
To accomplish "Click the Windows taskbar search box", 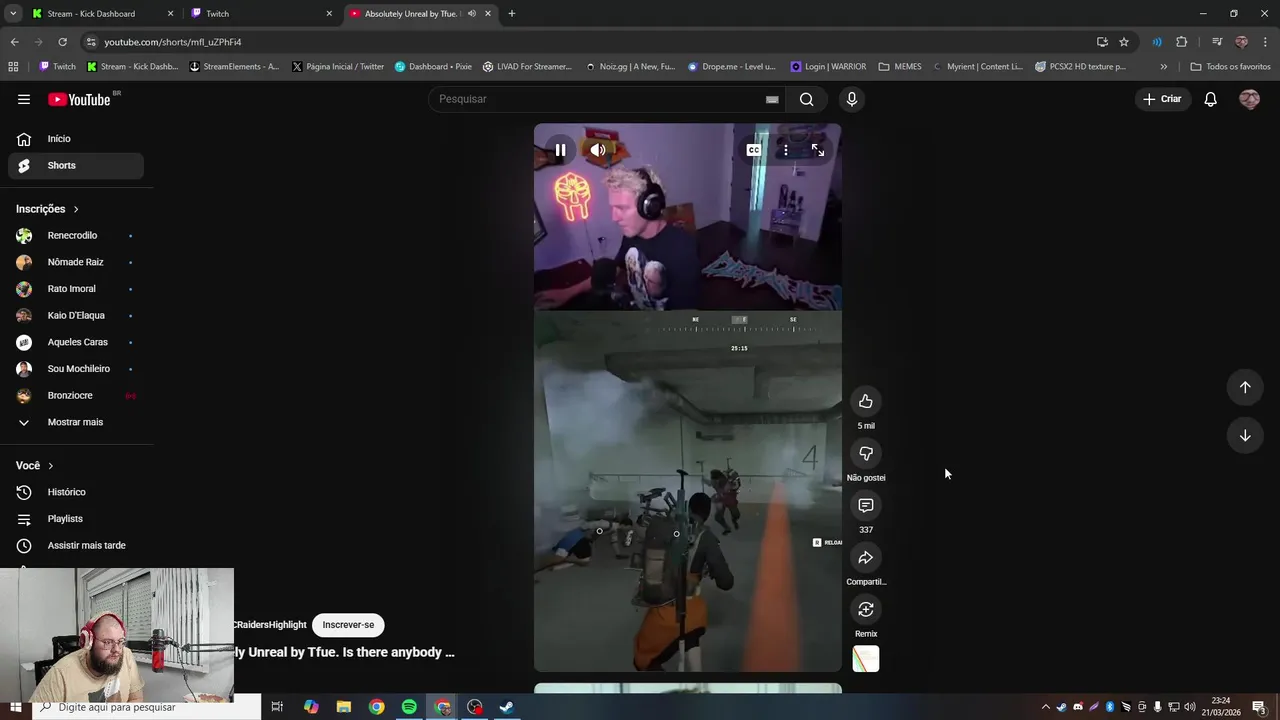I will [x=146, y=707].
